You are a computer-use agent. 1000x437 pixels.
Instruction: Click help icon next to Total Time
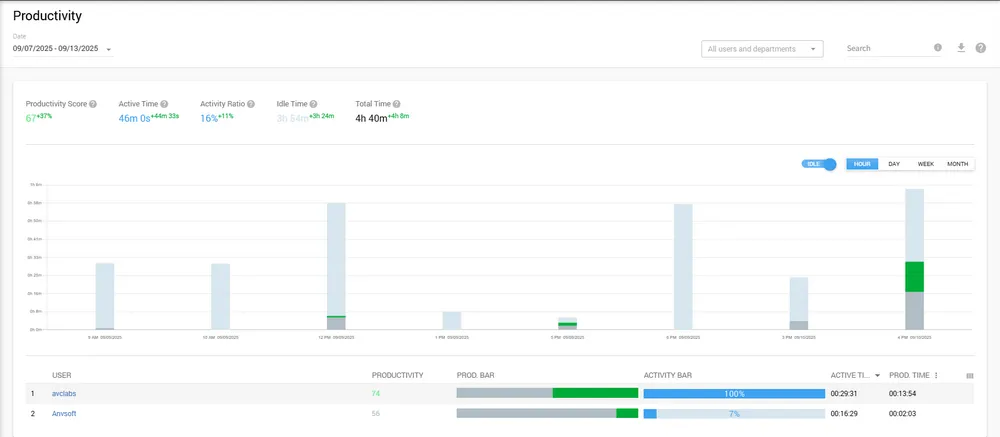396,104
